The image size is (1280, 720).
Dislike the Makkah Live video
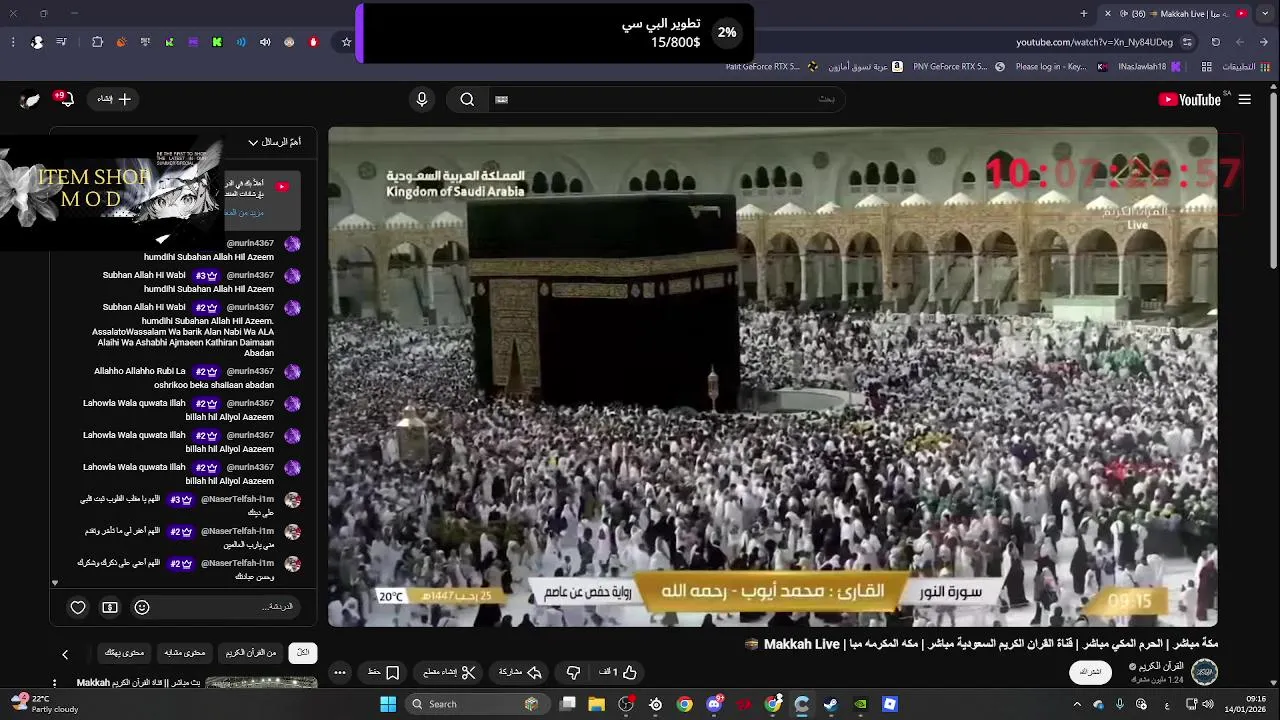[x=573, y=673]
